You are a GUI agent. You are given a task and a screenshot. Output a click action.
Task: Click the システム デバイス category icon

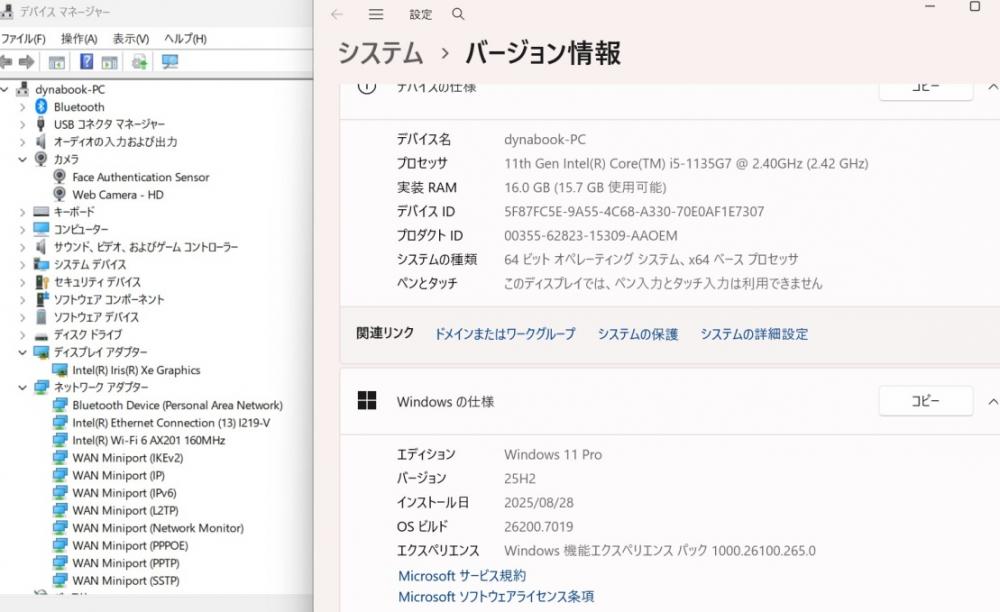[x=41, y=264]
